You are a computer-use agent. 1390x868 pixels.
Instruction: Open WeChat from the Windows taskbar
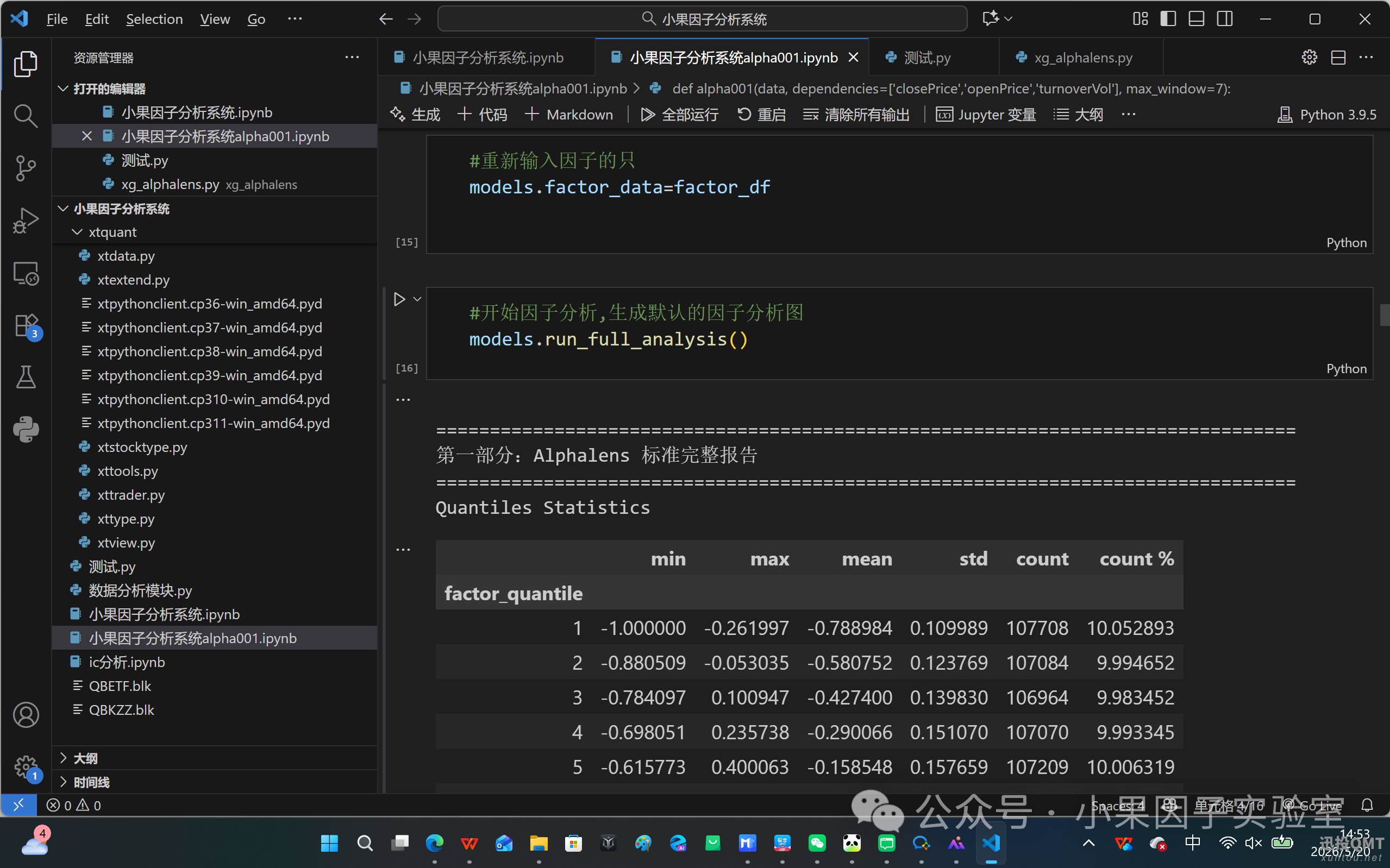pyautogui.click(x=816, y=842)
